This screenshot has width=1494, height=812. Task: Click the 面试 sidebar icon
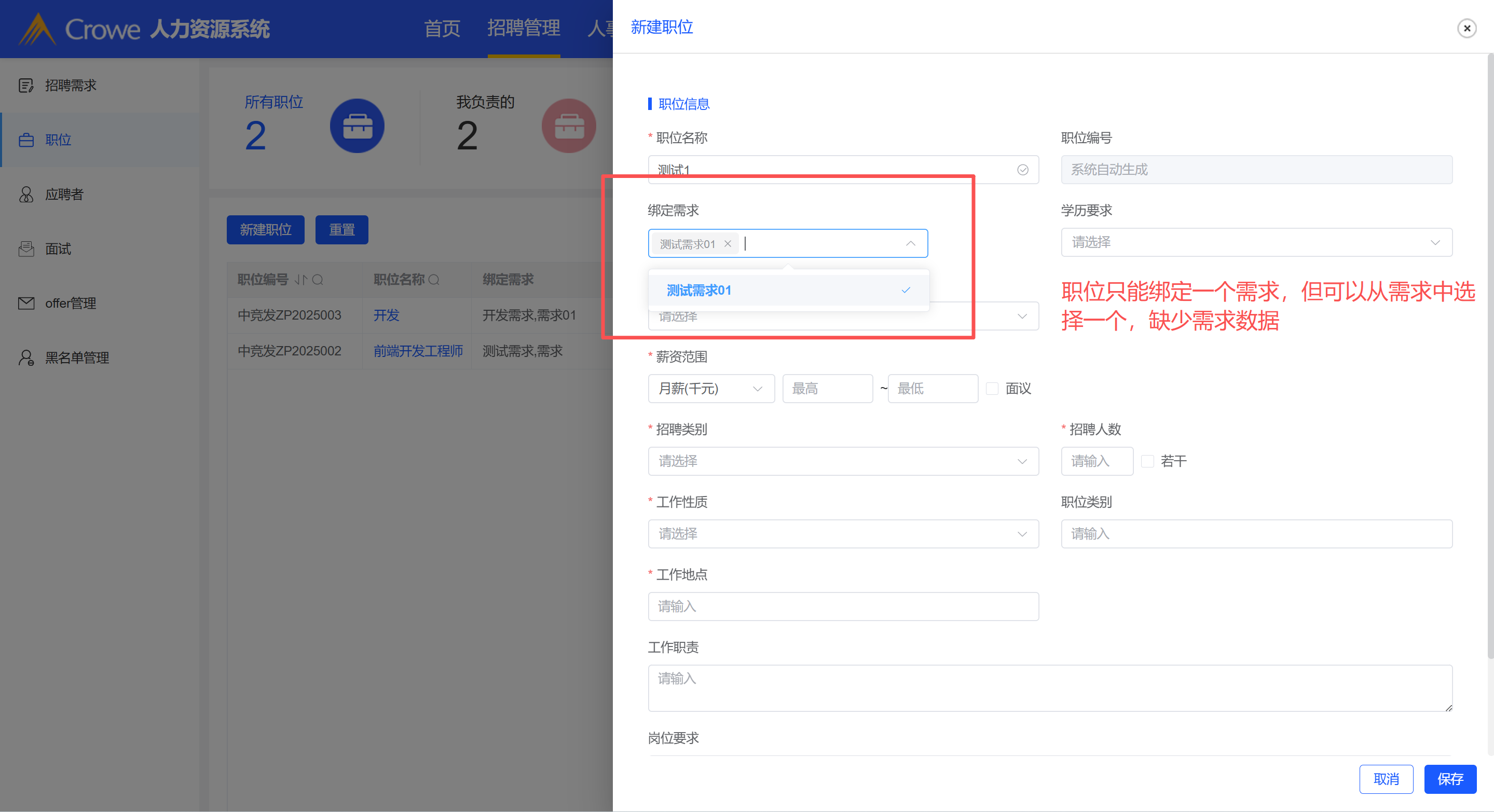25,249
